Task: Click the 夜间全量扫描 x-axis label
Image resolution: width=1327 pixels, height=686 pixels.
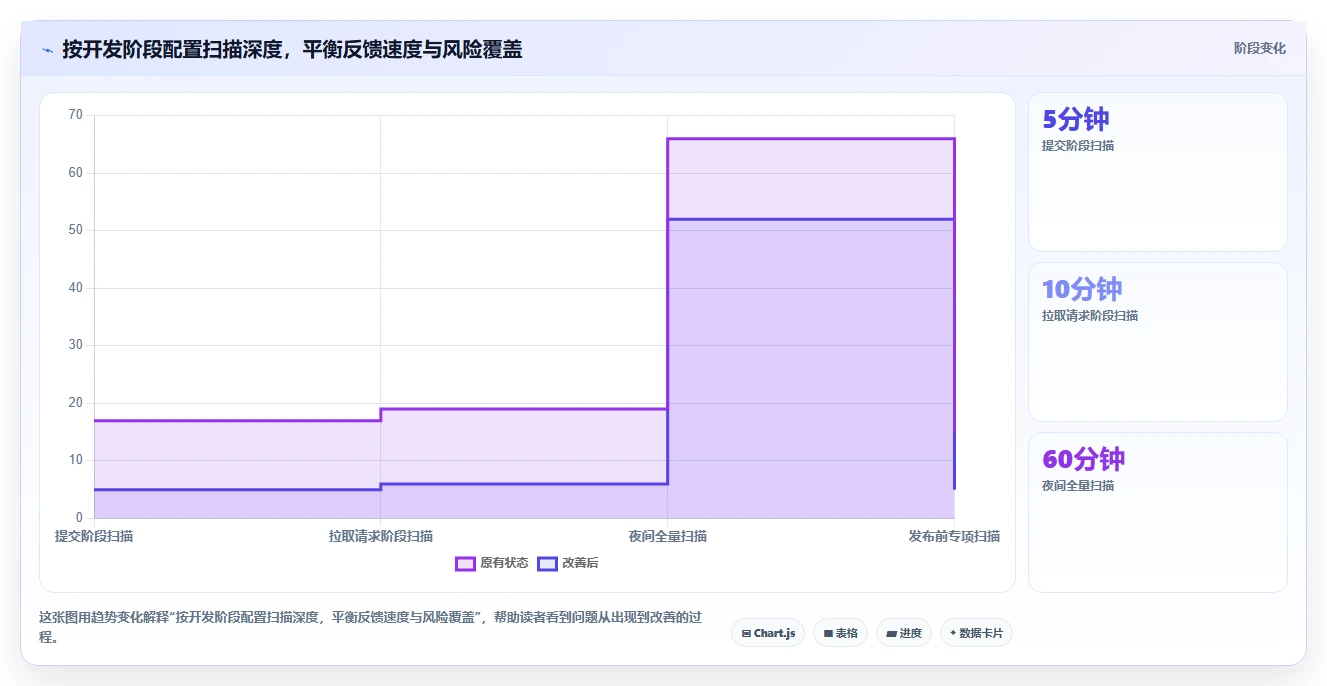Action: pyautogui.click(x=668, y=536)
